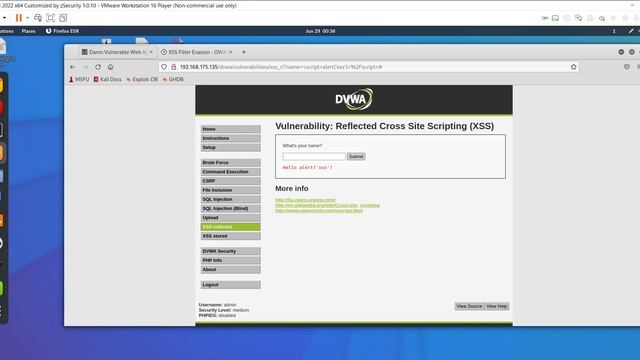Go to the Firefox home page
The height and width of the screenshot is (360, 640).
pos(111,67)
